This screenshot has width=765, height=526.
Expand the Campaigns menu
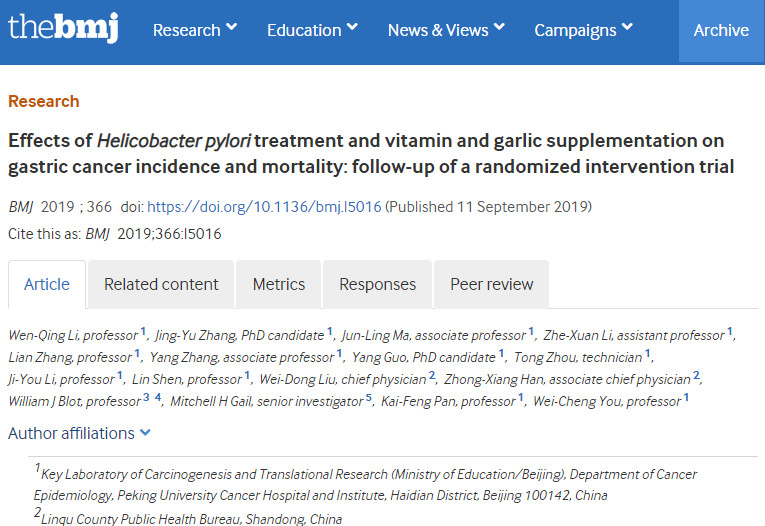point(583,30)
